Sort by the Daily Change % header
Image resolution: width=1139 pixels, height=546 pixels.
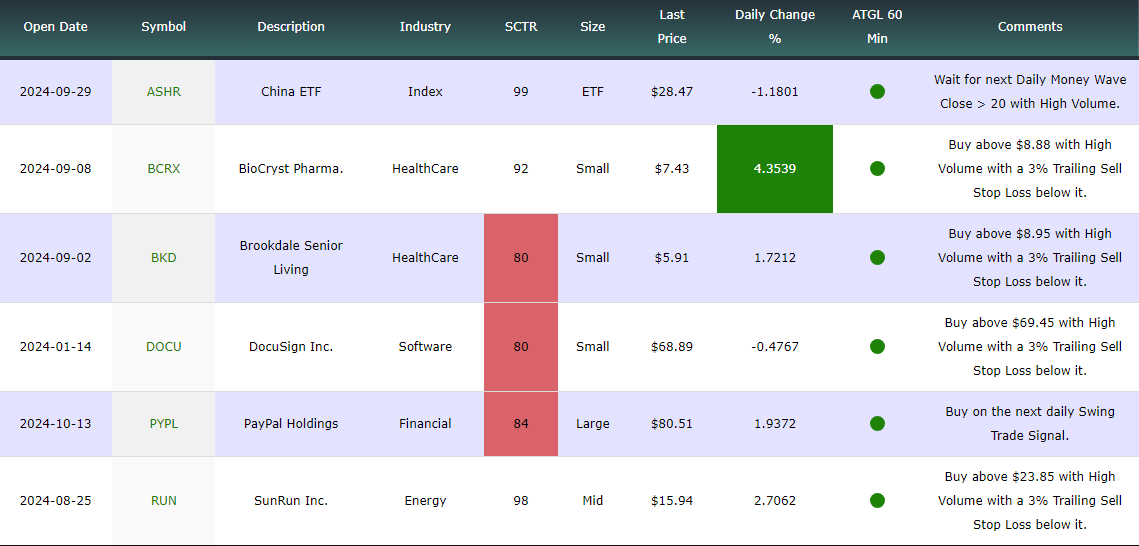coord(774,27)
